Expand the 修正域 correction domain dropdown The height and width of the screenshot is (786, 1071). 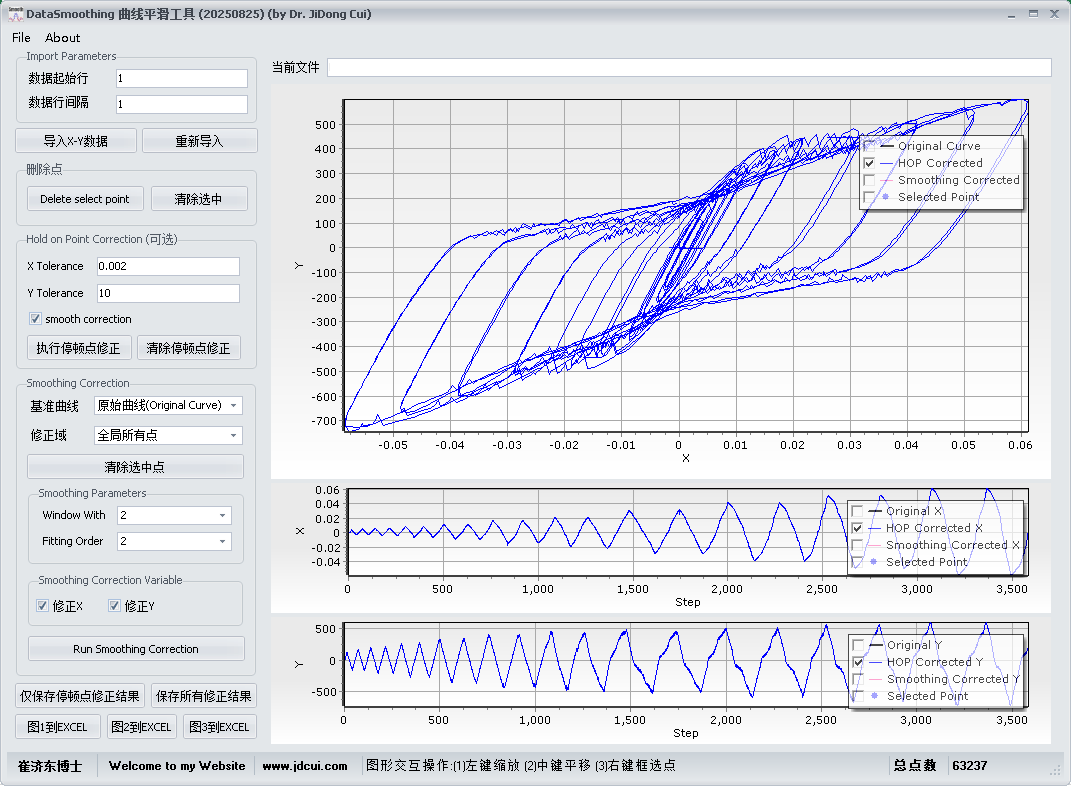pyautogui.click(x=168, y=435)
